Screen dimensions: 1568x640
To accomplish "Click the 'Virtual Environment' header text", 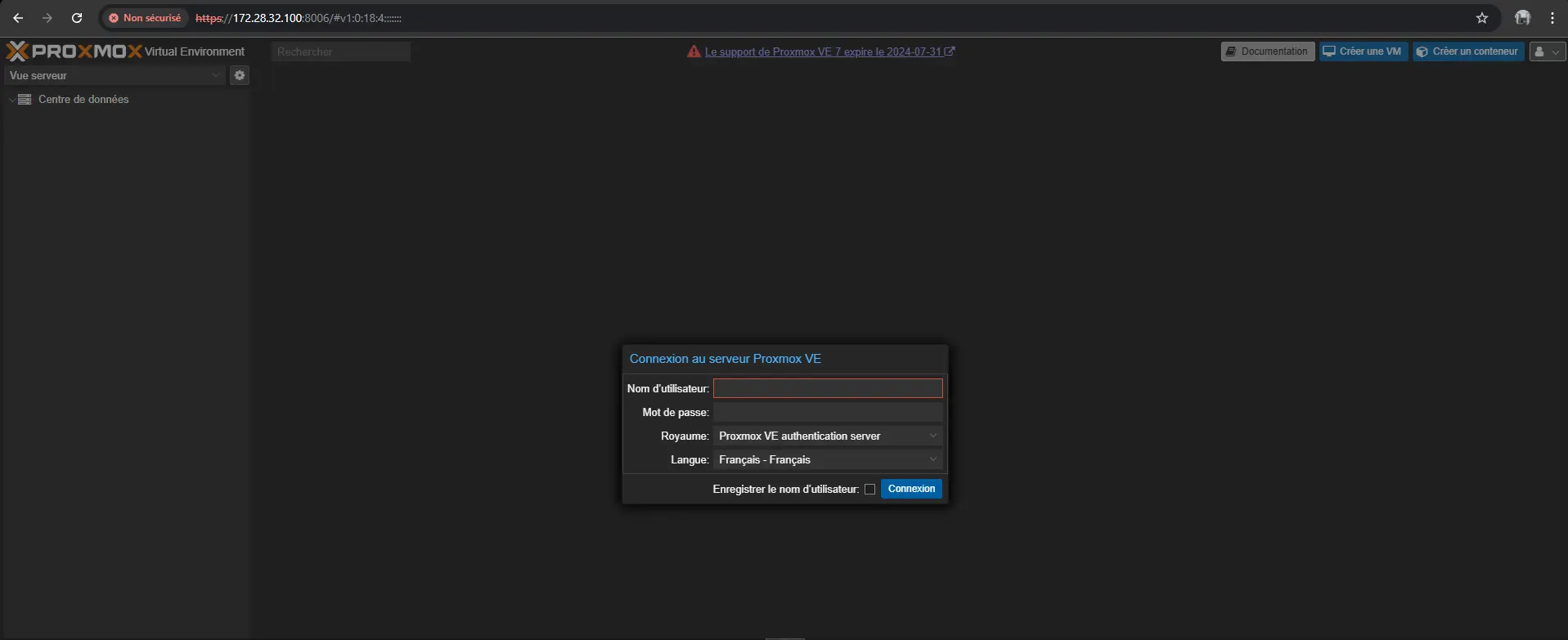I will pos(195,51).
